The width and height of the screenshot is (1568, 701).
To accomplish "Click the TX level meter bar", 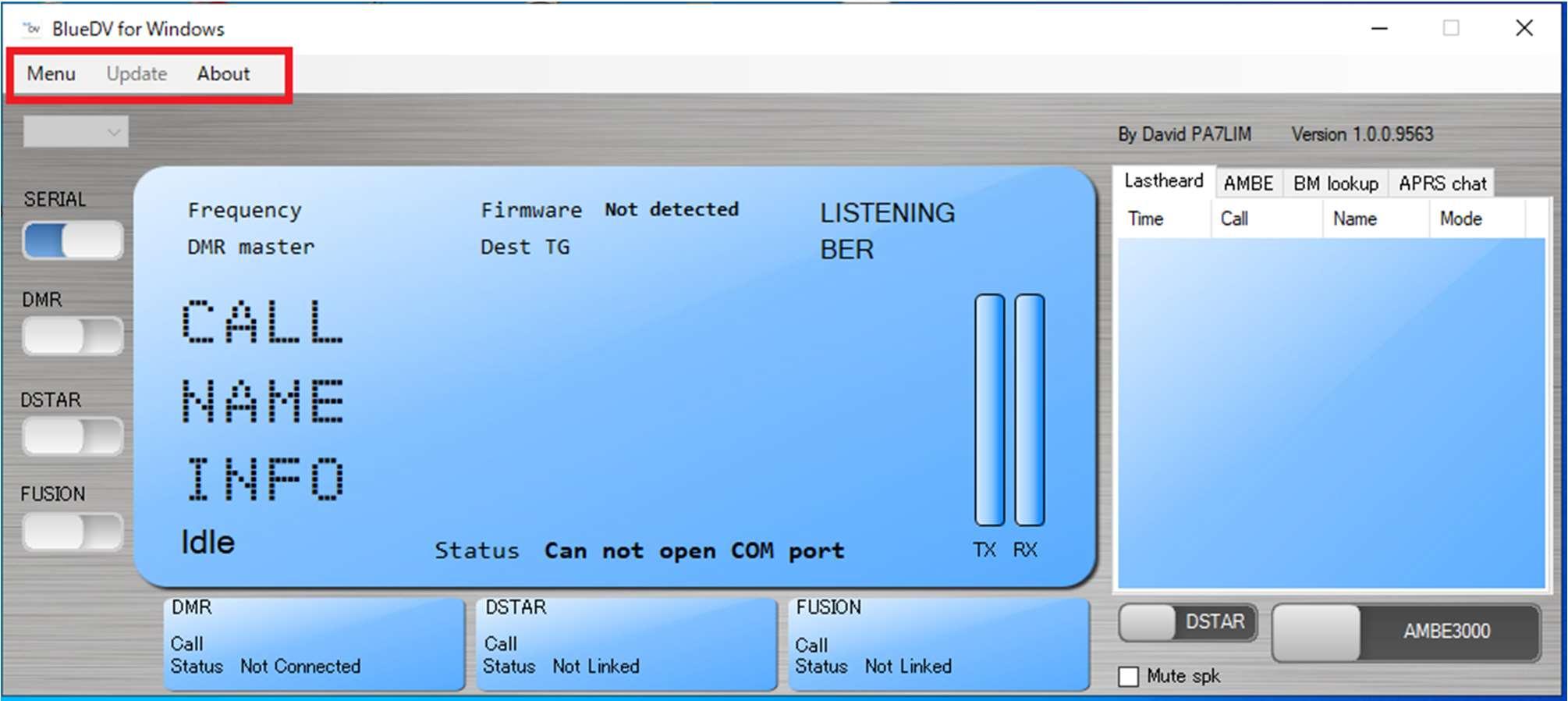I will point(989,410).
